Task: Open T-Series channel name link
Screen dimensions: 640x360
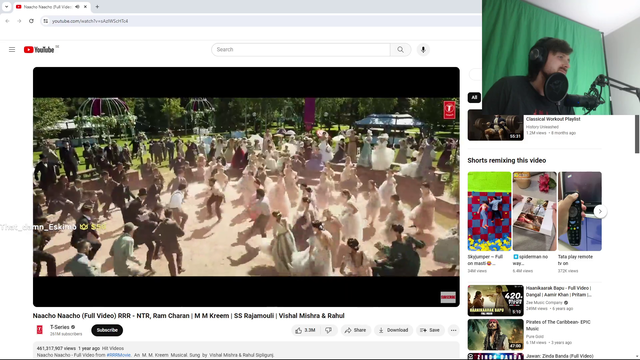Action: point(60,327)
